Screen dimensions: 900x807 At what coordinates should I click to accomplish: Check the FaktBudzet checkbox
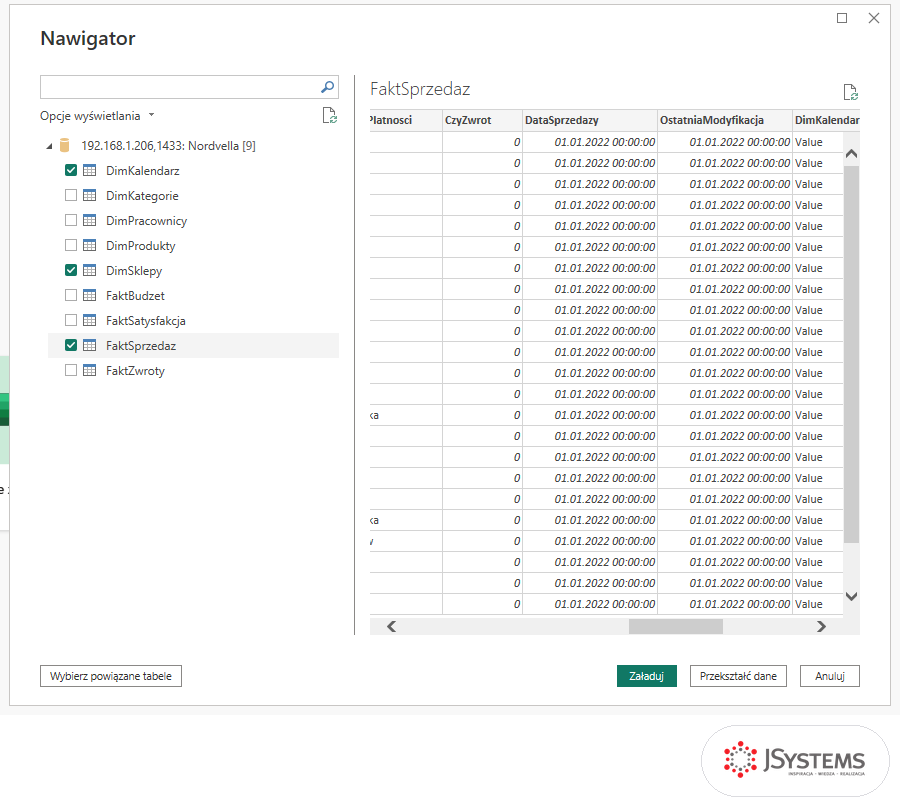coord(71,296)
